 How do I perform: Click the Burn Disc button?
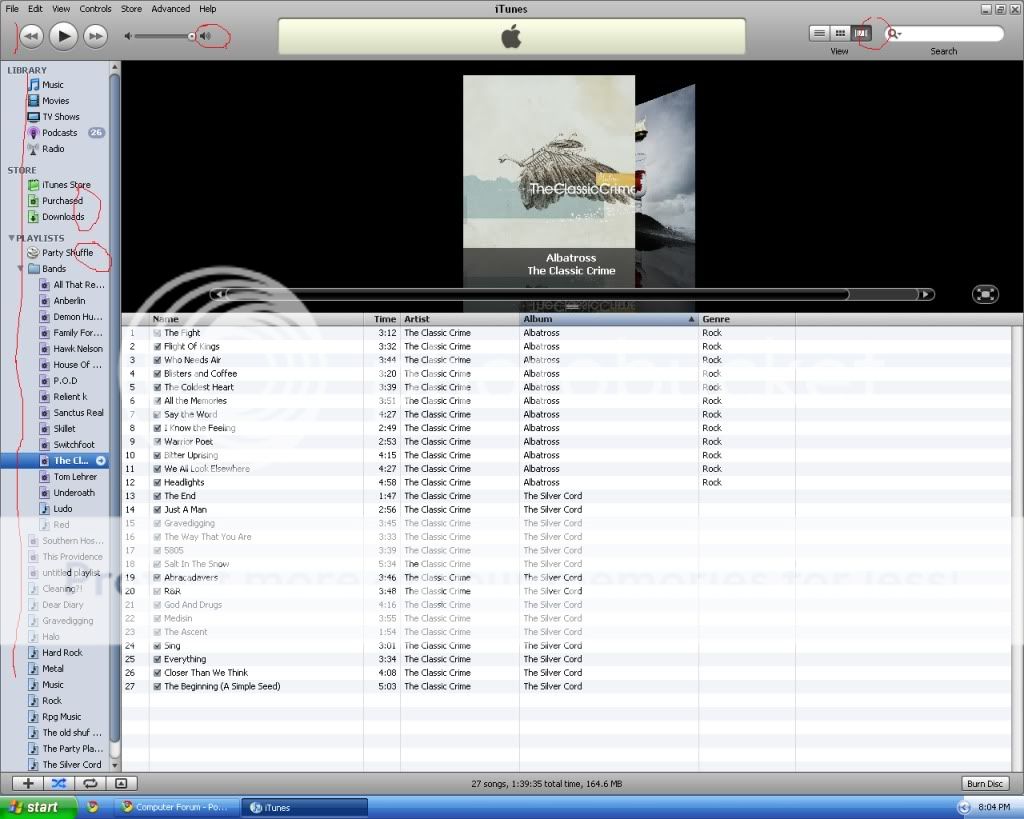click(984, 784)
